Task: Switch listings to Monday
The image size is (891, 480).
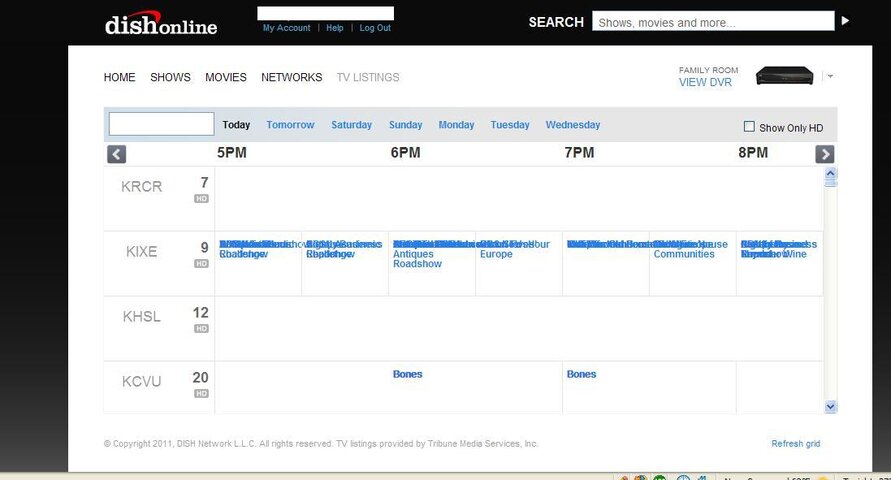Action: click(x=456, y=125)
